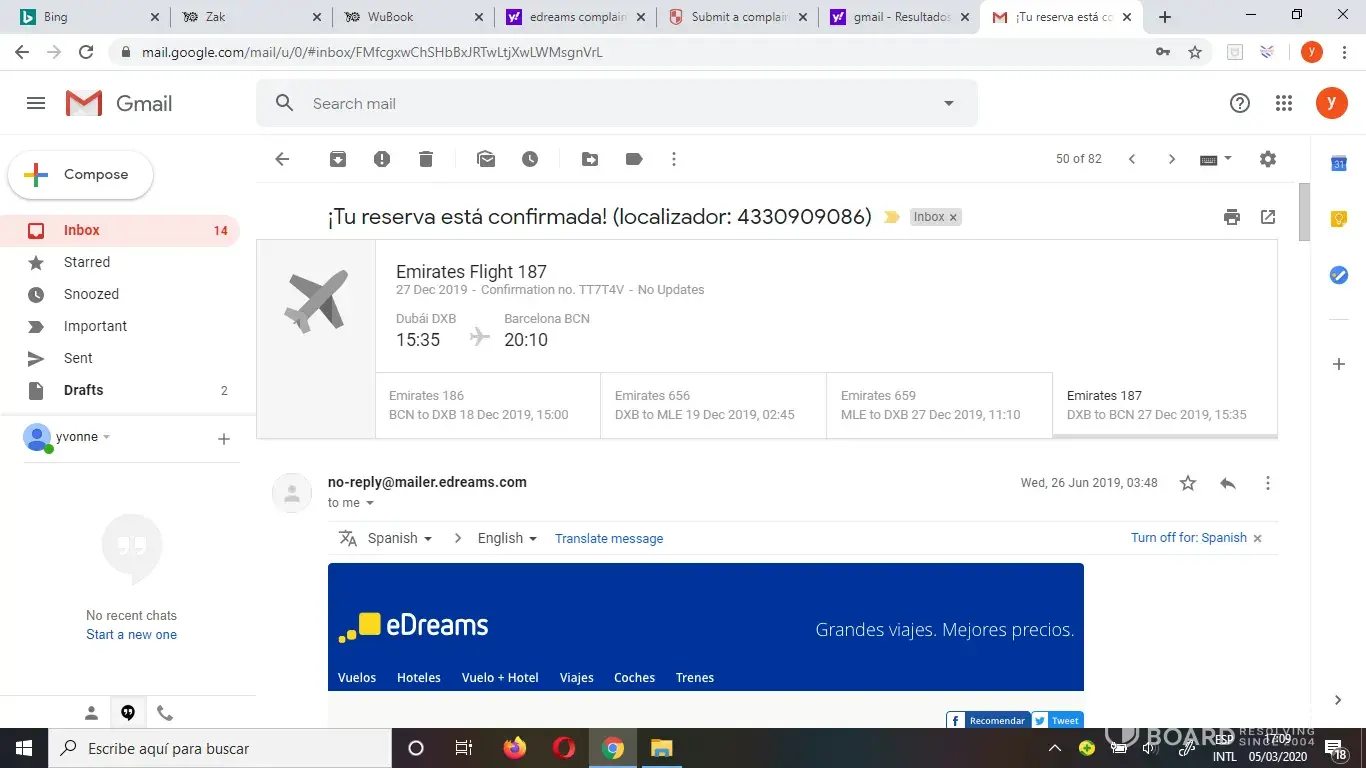The image size is (1366, 768).
Task: Open File Explorer from taskbar
Action: pyautogui.click(x=662, y=748)
